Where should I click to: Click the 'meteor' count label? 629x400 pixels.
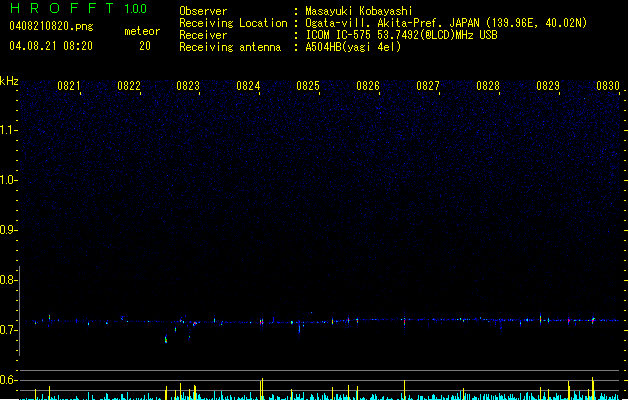click(142, 31)
